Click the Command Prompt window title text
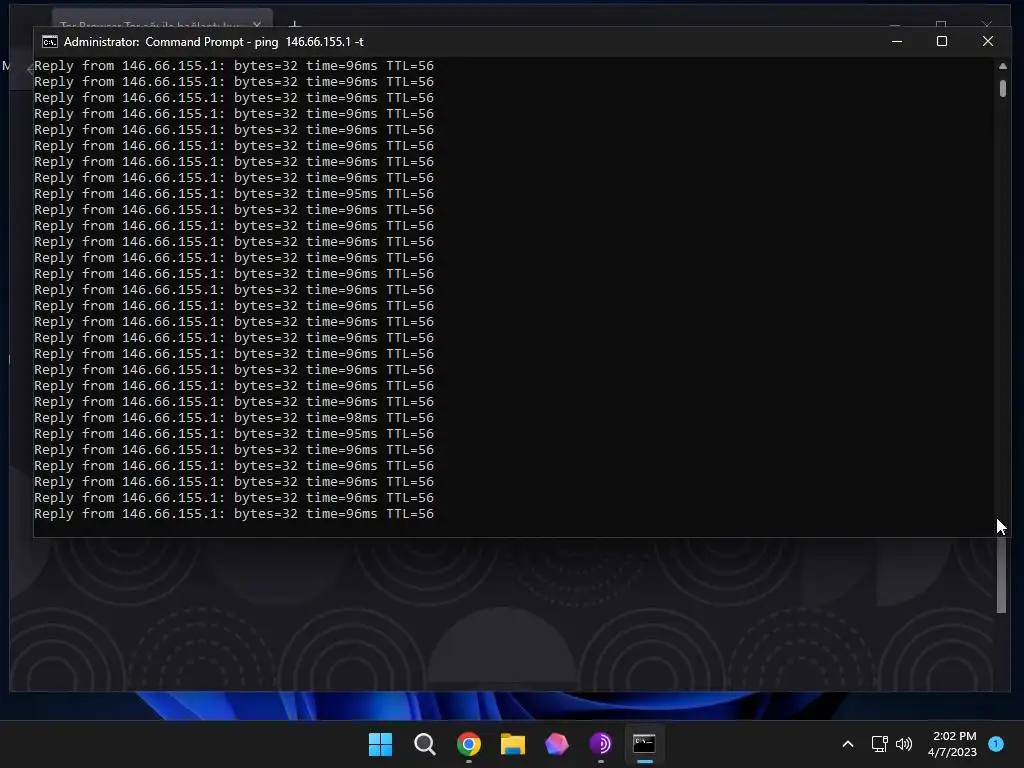Screen dimensions: 1024x768 214,42
